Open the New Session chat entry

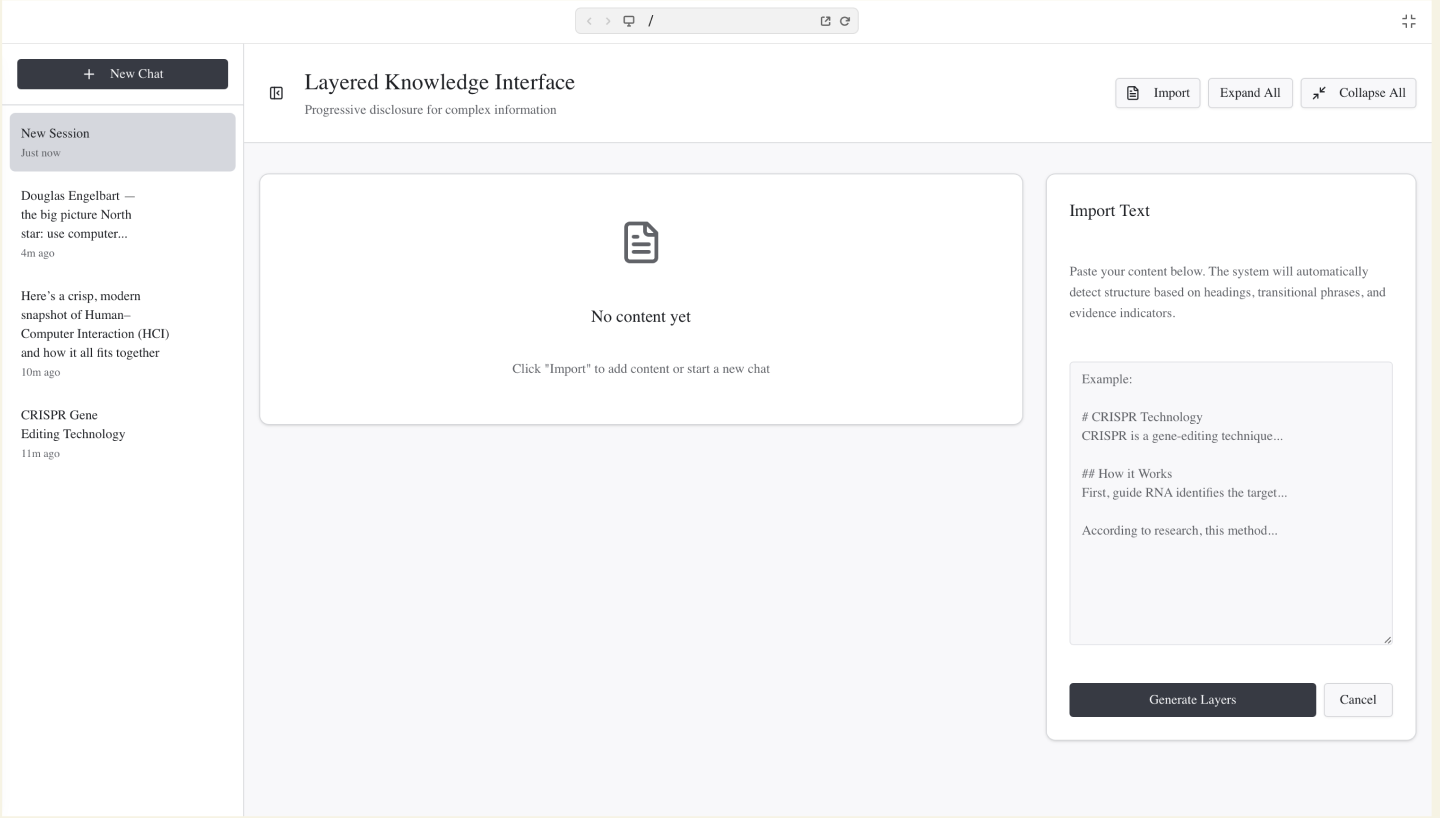[x=122, y=141]
